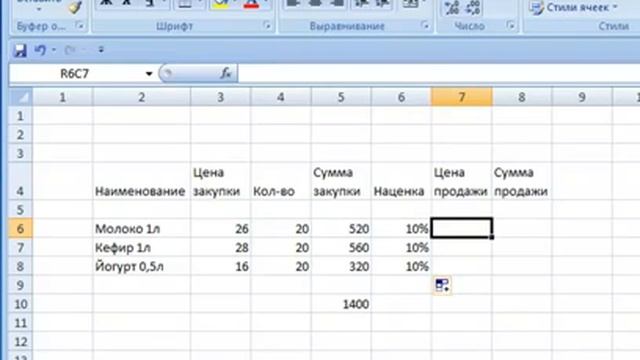Select column 4 header
Viewport: 640px width, 360px height.
280,97
